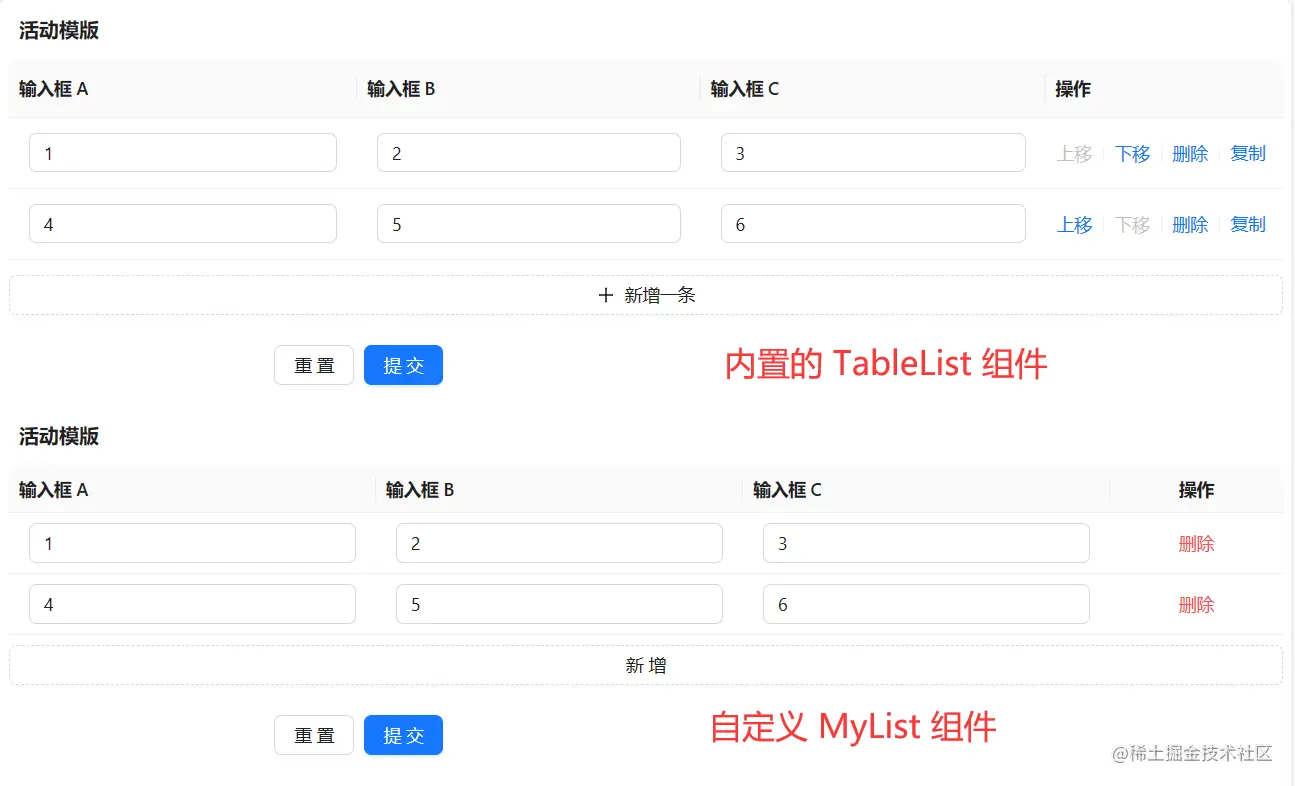Screen dimensions: 1295x786
Task: Click 操作 header in MyList
Action: [1196, 490]
